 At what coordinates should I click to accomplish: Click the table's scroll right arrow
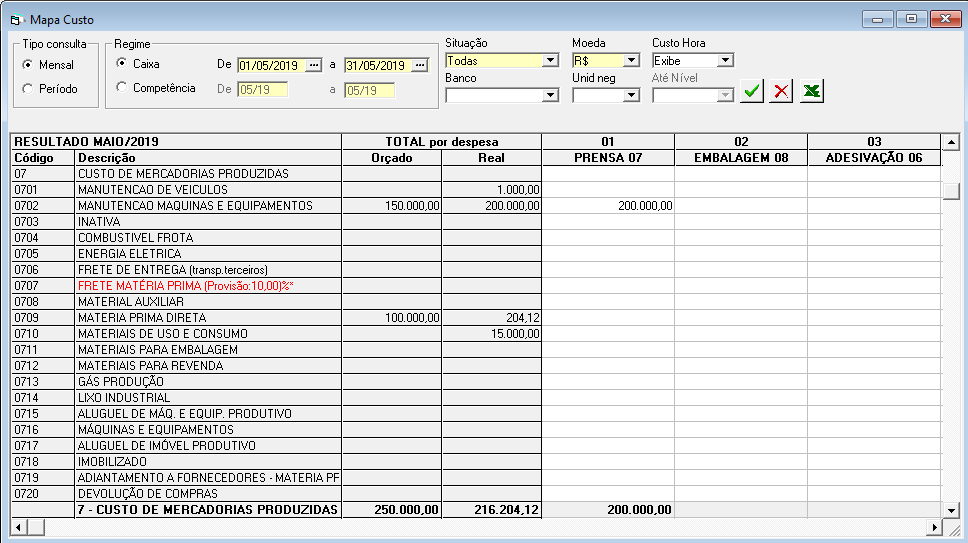(x=935, y=527)
